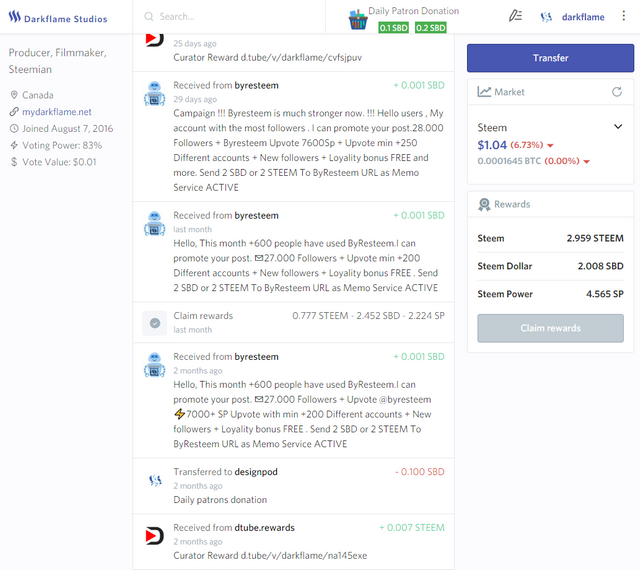
Task: Click the lightning emoji before 7000+ SP
Action: [x=179, y=414]
